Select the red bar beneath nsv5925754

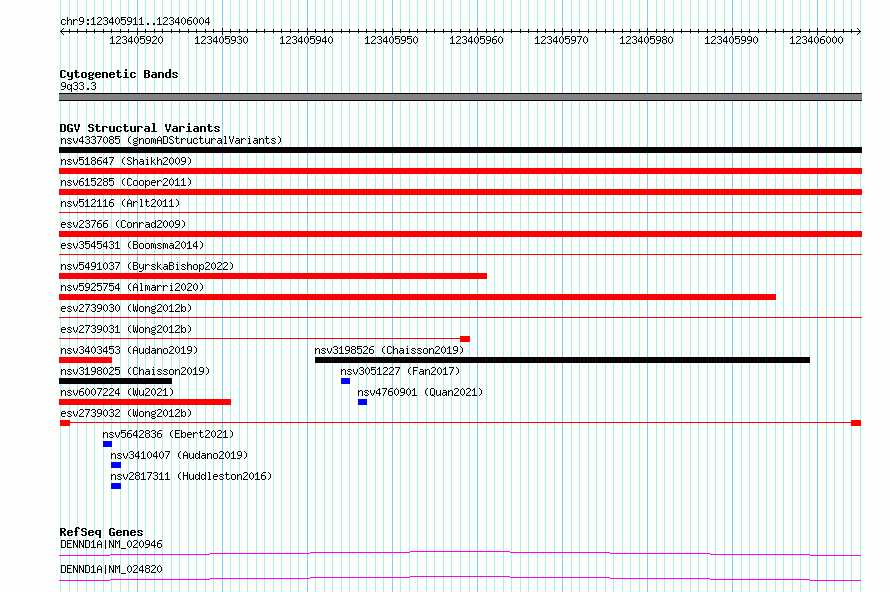tap(417, 297)
